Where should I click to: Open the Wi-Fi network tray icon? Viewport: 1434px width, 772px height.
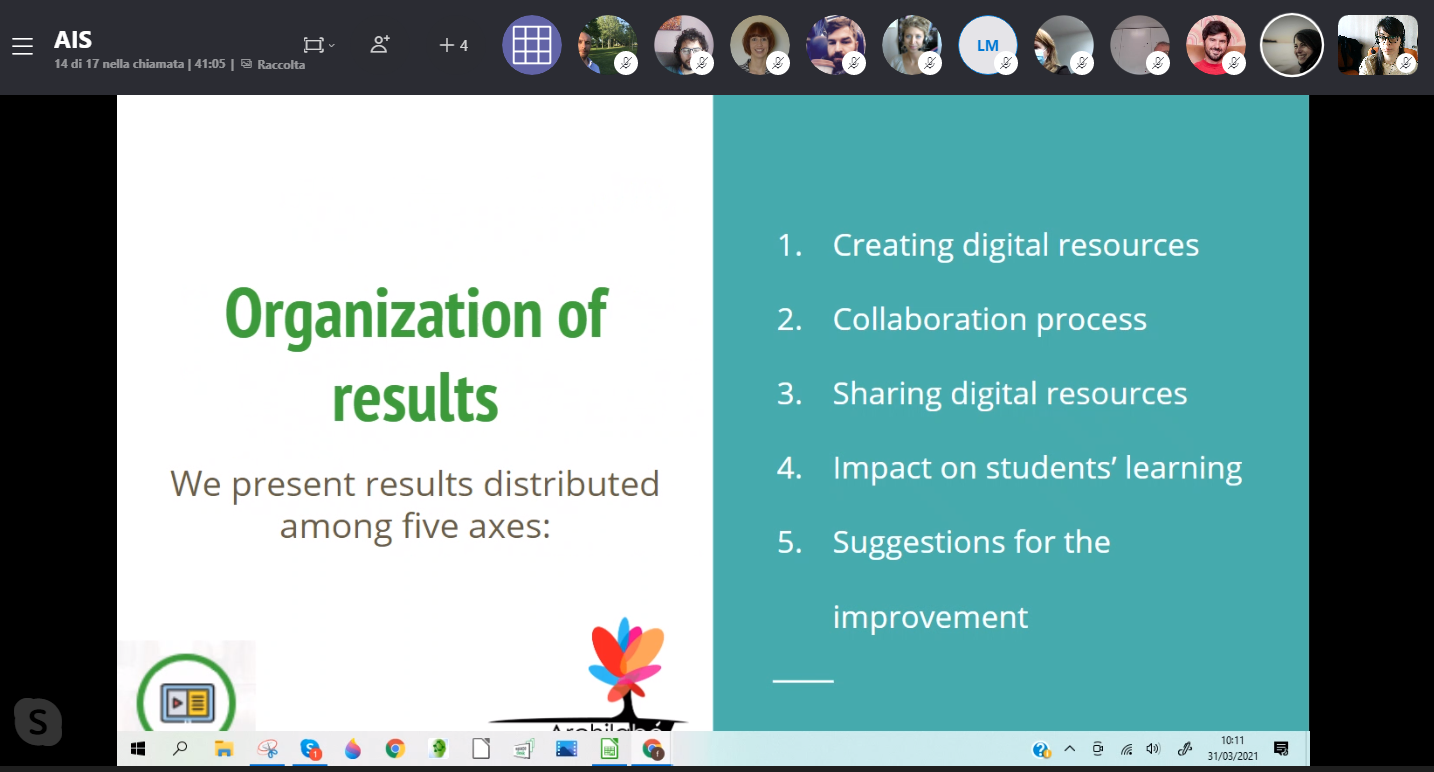click(x=1126, y=748)
